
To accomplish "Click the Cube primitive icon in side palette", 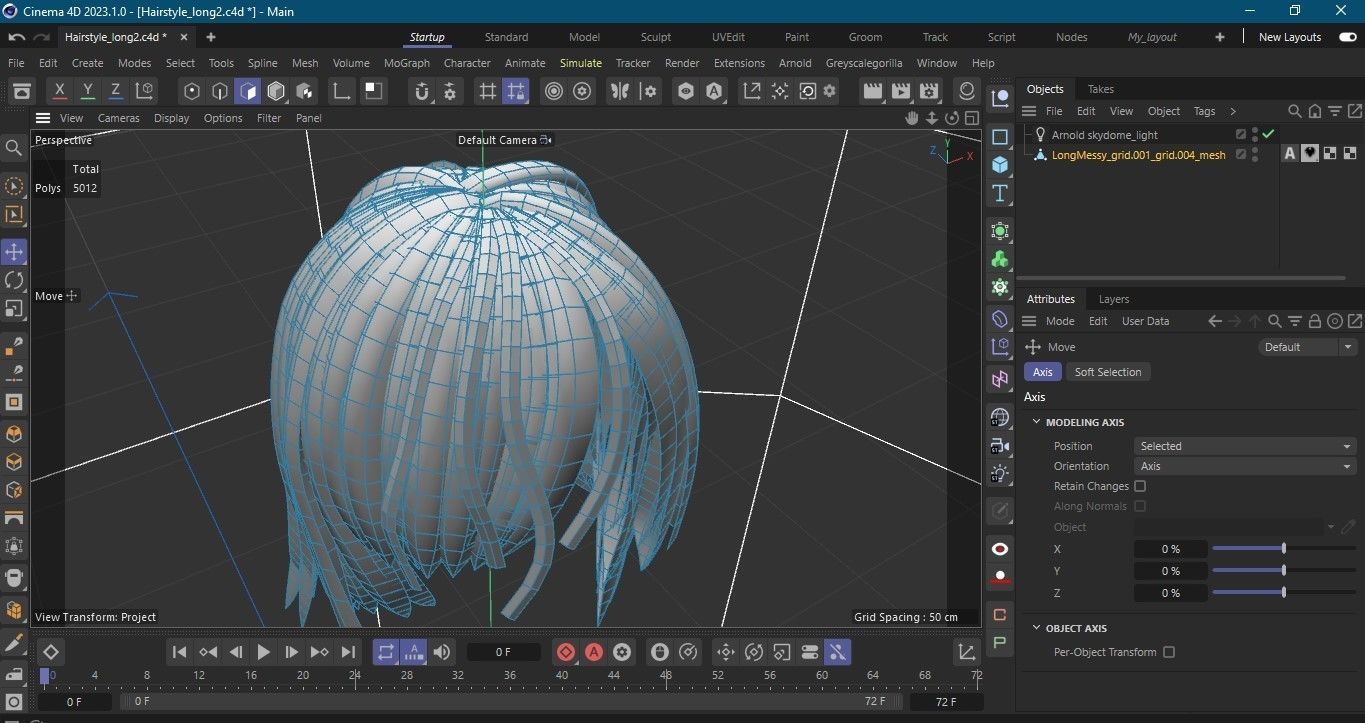I will [x=999, y=165].
